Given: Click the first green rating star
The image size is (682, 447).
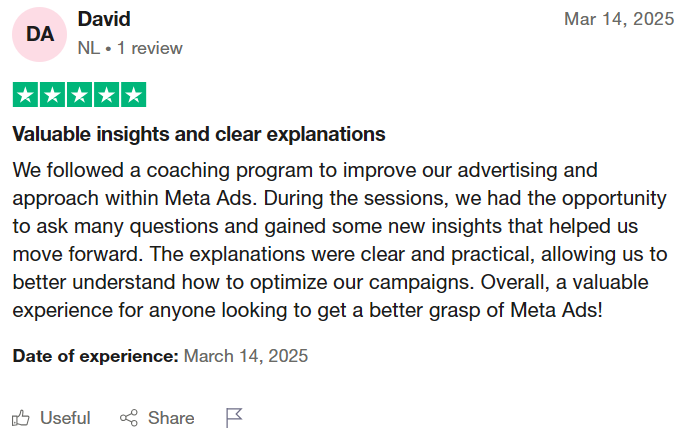Looking at the screenshot, I should pos(24,96).
